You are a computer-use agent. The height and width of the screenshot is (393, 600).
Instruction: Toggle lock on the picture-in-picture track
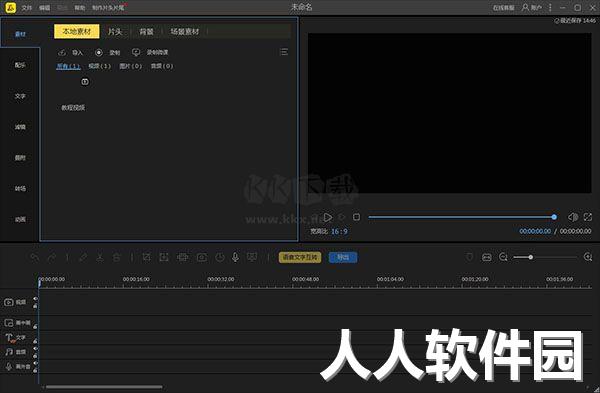pos(35,326)
